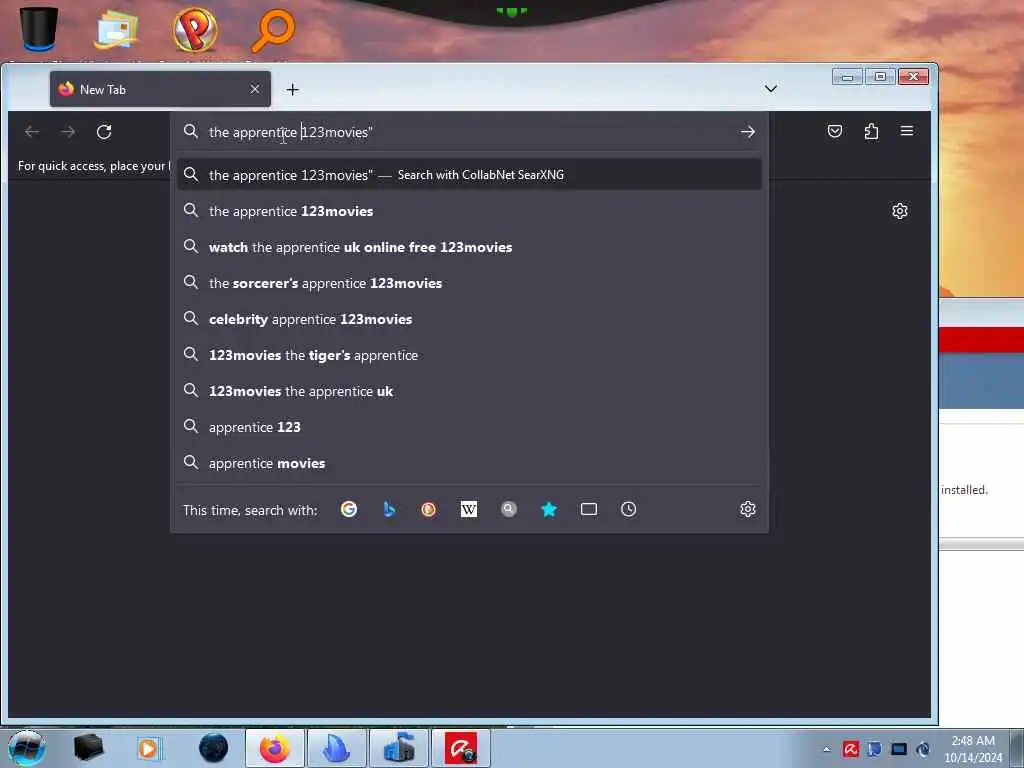Viewport: 1024px width, 768px height.
Task: Reload the page with the refresh icon
Action: [104, 132]
